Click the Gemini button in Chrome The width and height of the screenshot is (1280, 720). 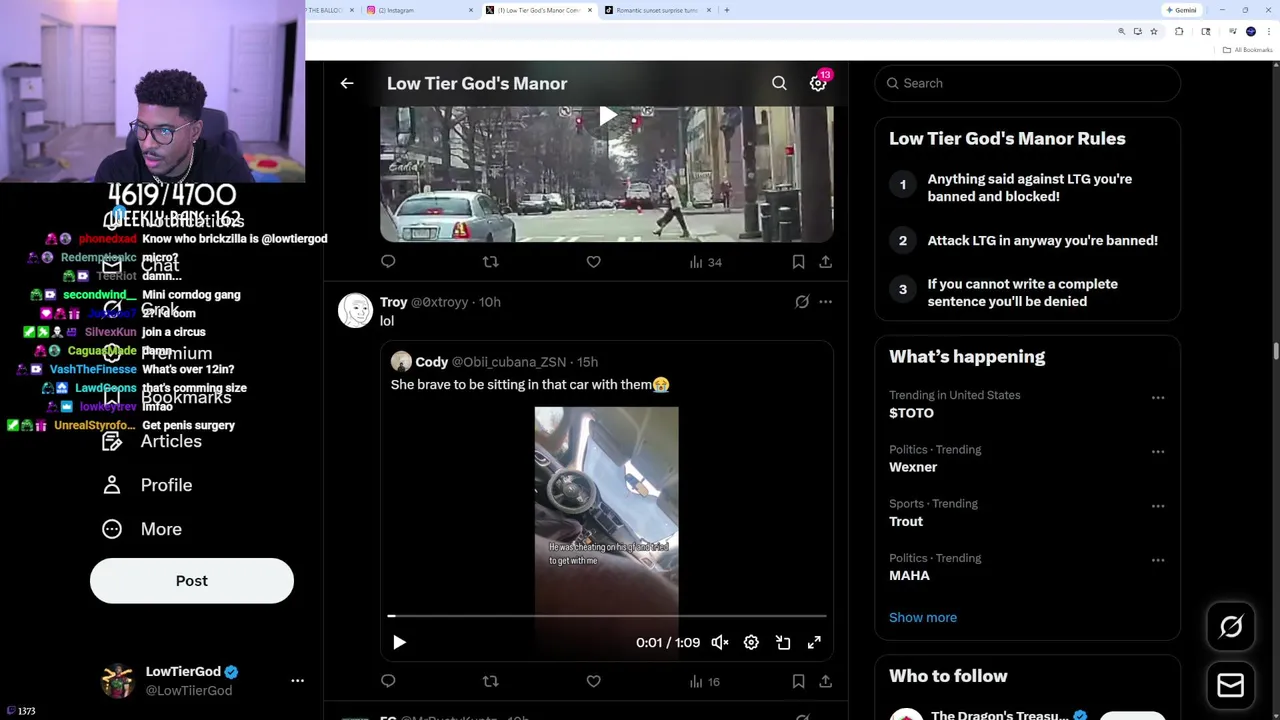pyautogui.click(x=1181, y=10)
